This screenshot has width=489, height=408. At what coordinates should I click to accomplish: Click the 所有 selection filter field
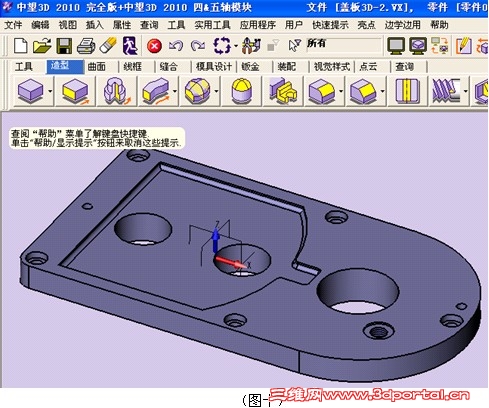343,45
